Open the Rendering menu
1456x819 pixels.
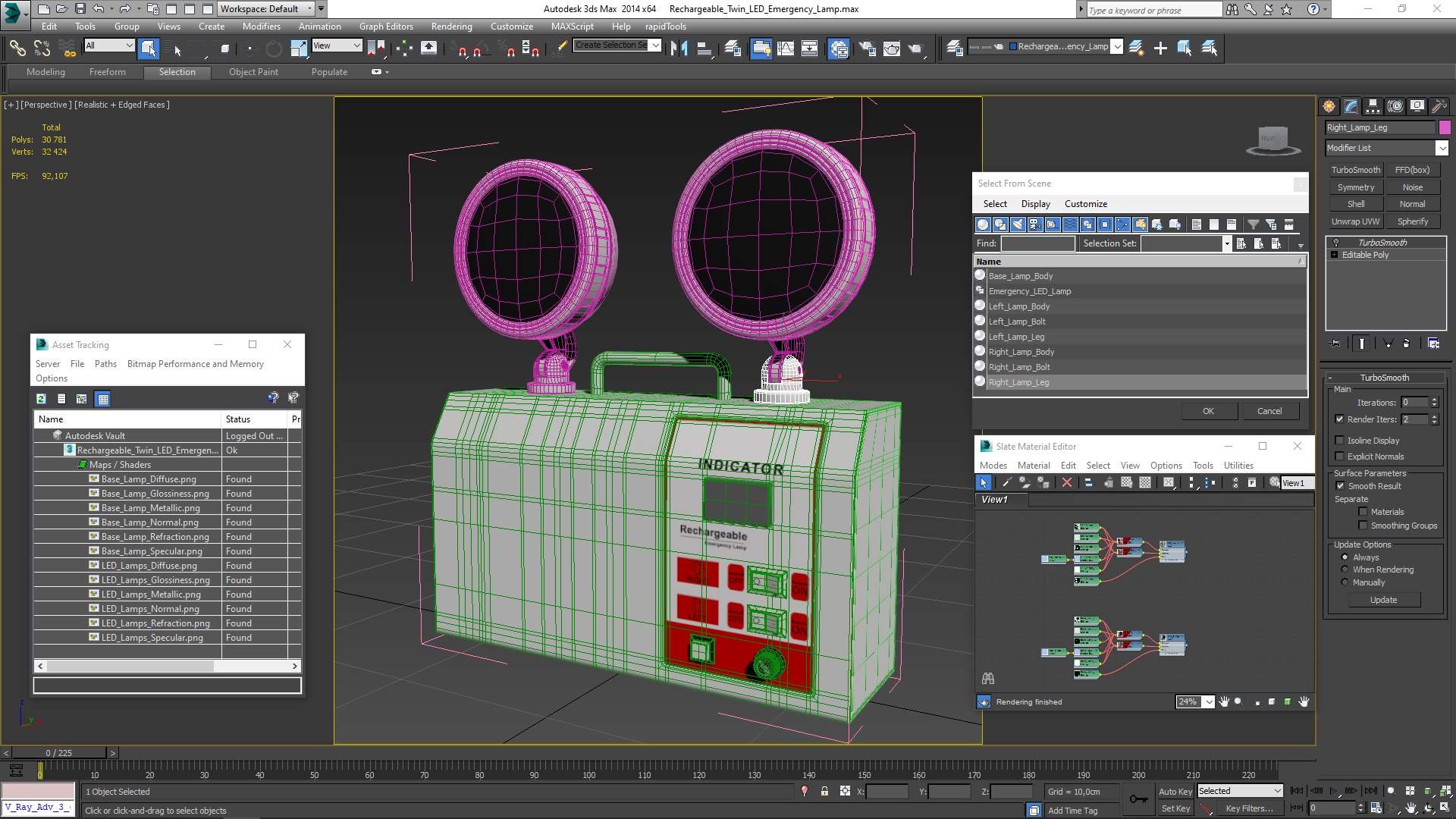tap(451, 26)
